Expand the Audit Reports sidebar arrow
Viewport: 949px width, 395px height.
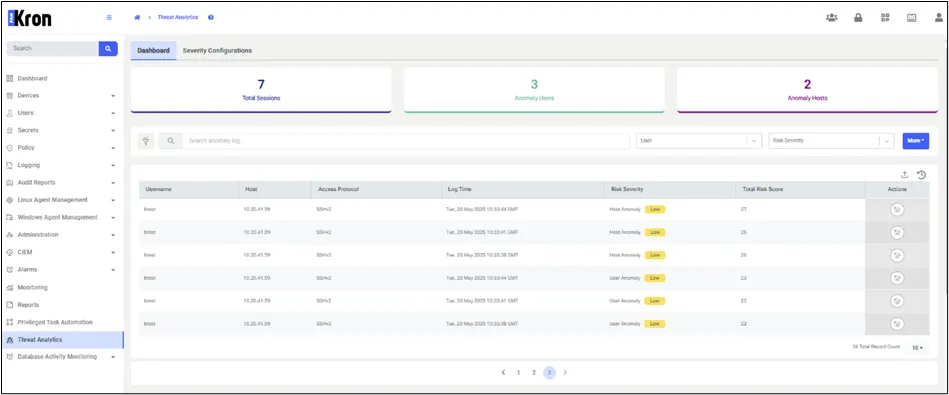pos(113,183)
